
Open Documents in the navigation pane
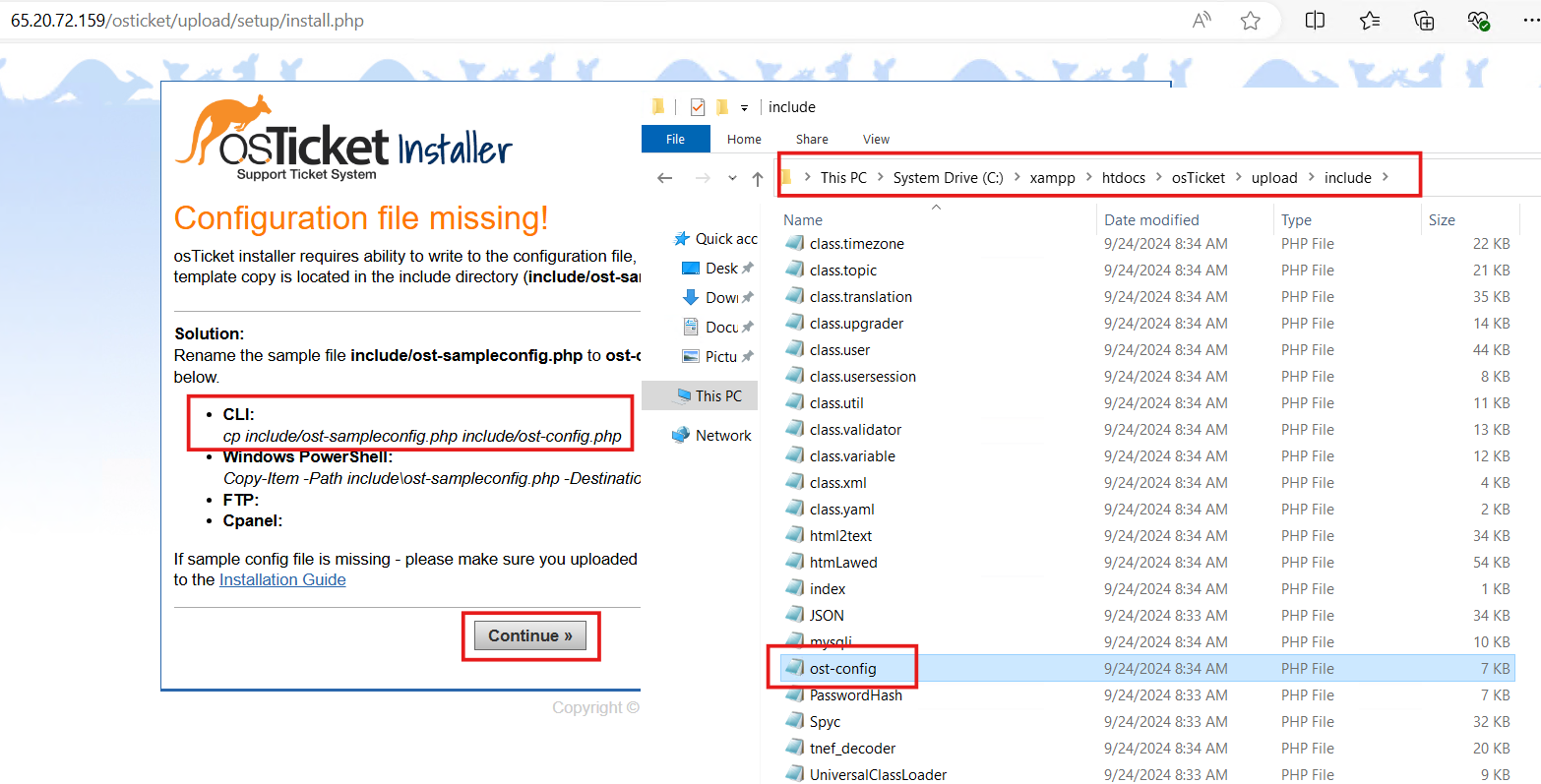tap(719, 327)
